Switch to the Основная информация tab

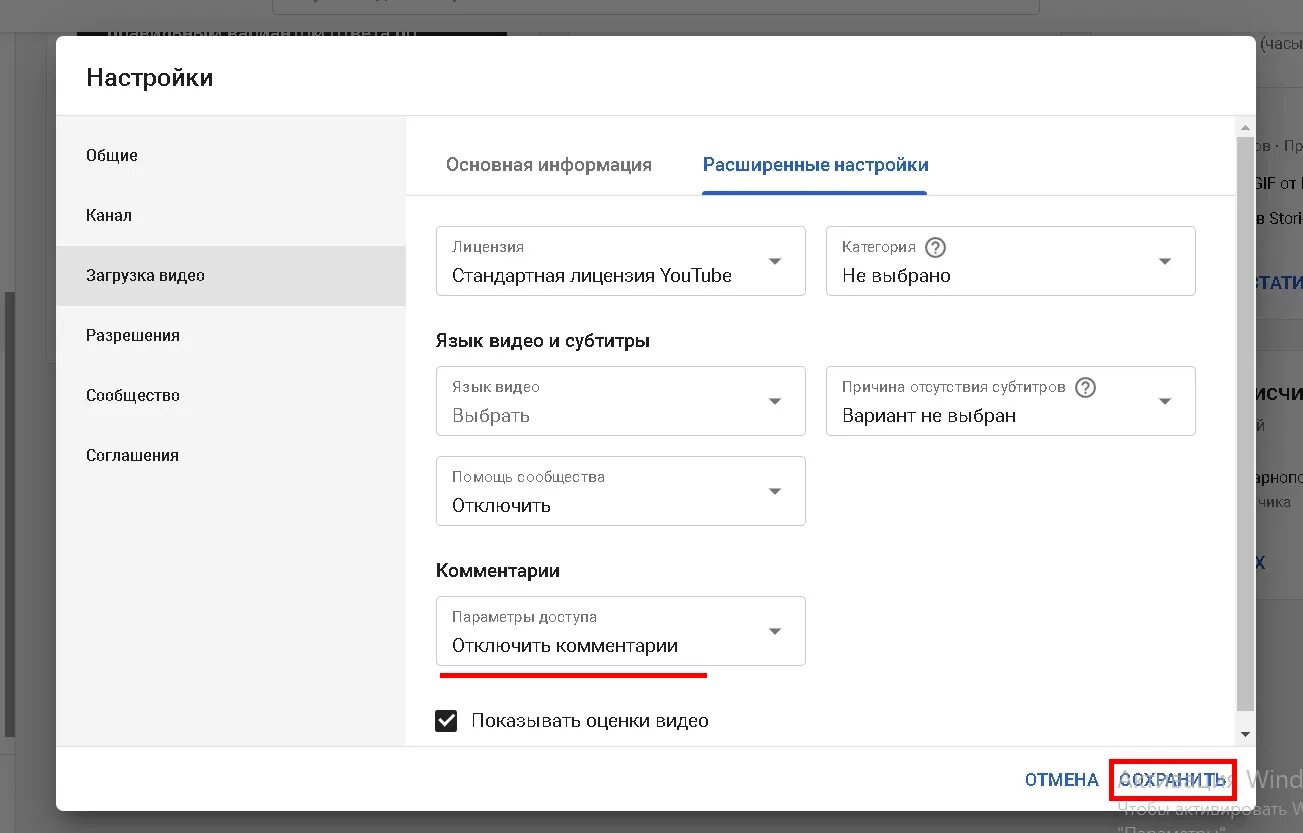[x=549, y=165]
